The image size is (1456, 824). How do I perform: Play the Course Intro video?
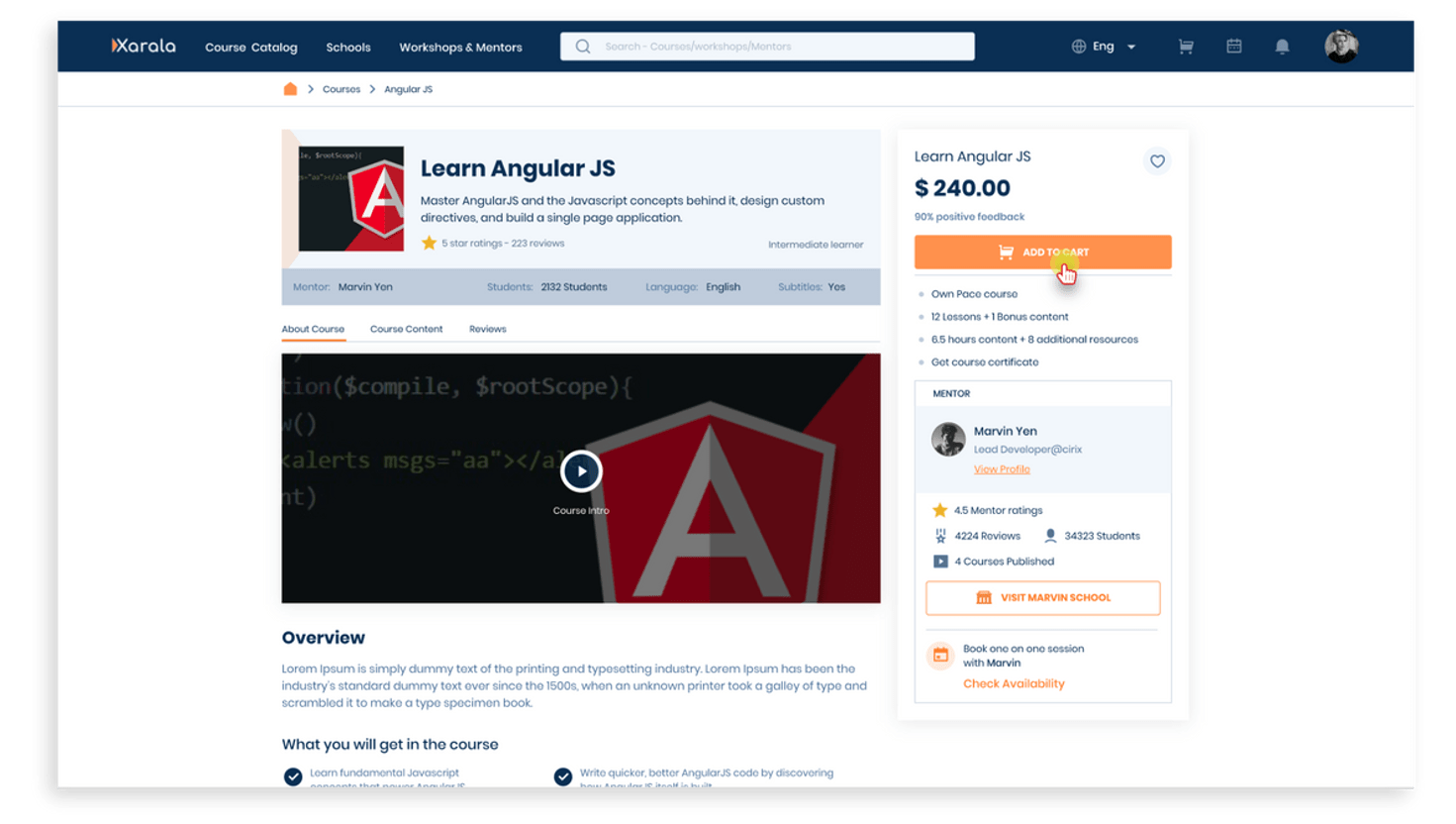(x=581, y=470)
